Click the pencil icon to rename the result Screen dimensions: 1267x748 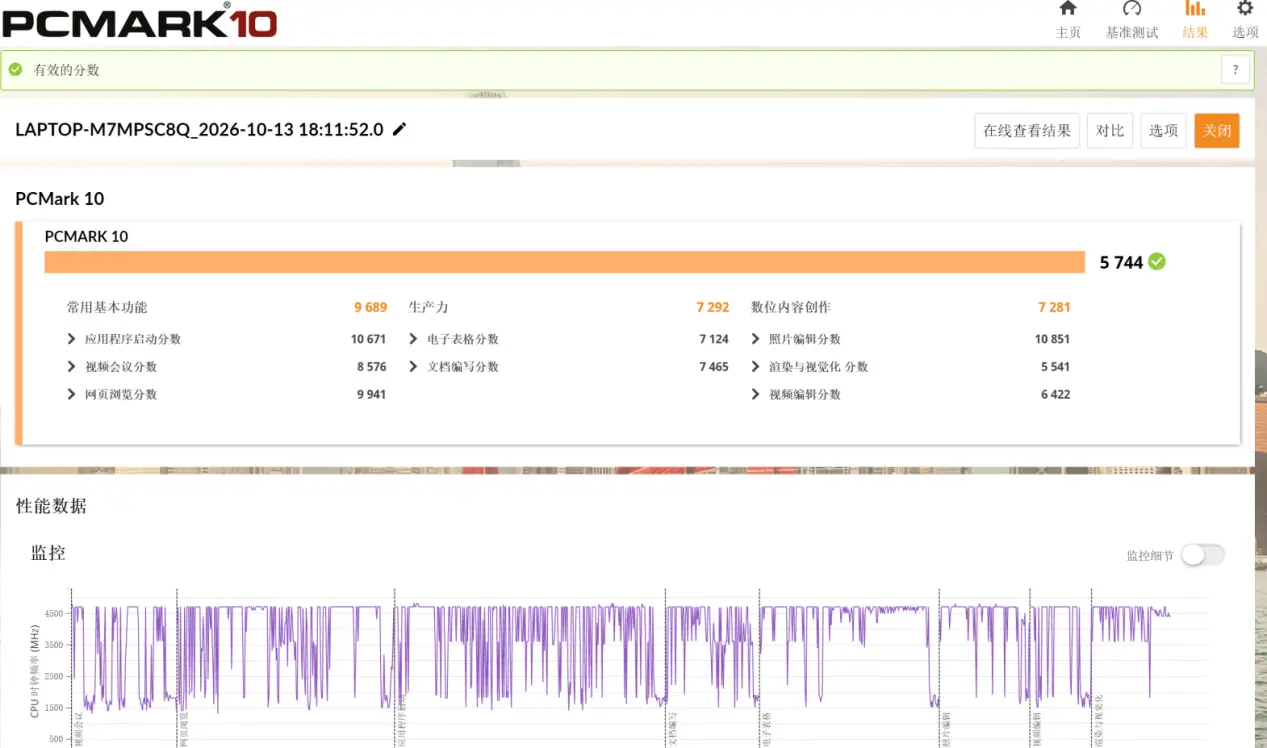coord(400,129)
